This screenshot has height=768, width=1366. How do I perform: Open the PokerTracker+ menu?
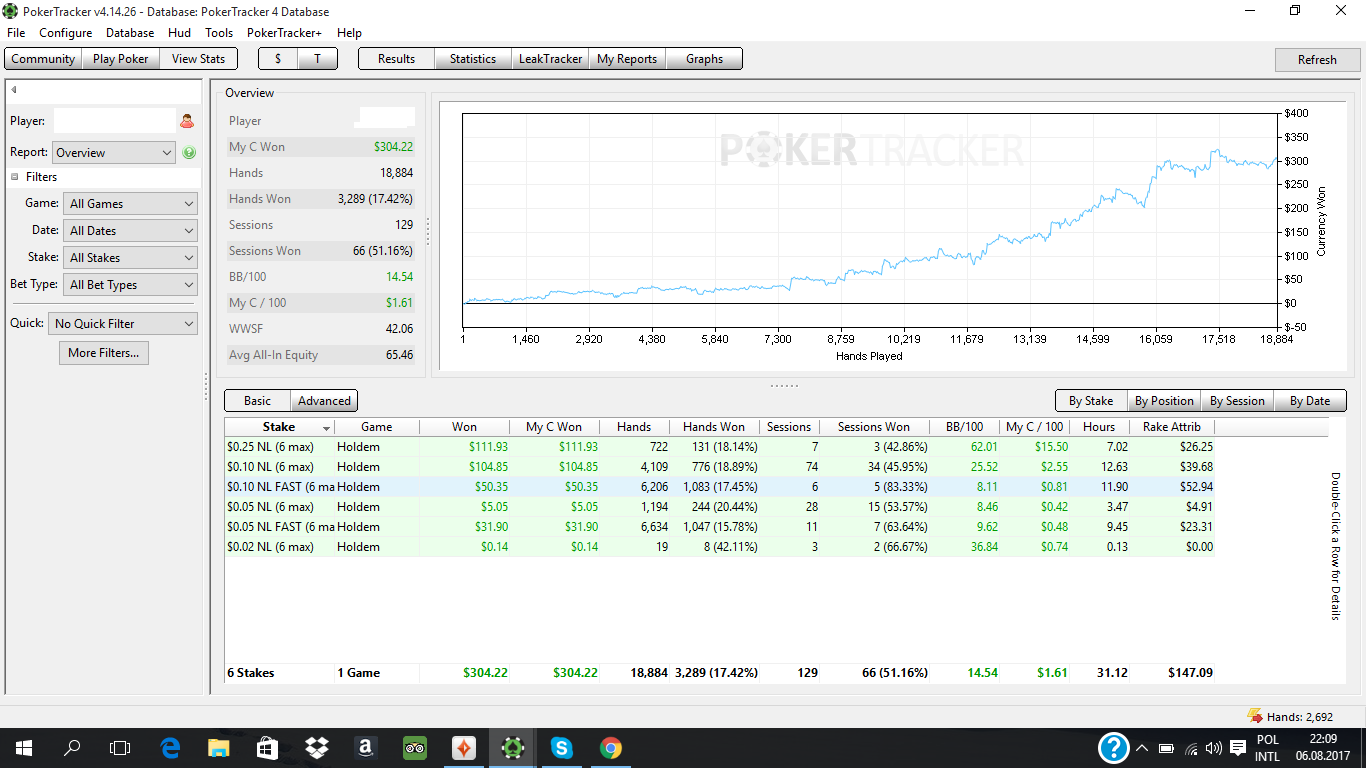[x=284, y=33]
